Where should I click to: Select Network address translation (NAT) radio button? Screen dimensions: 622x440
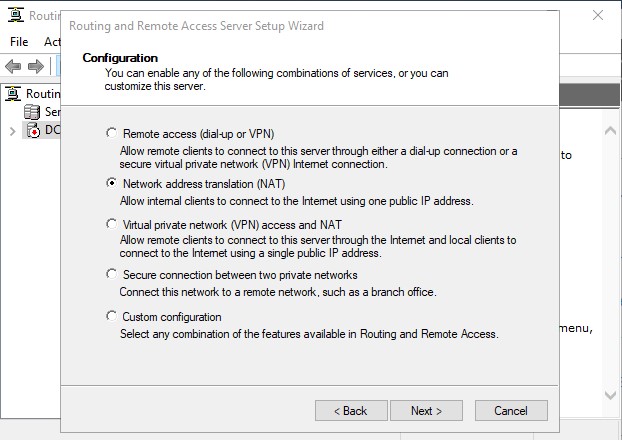point(111,183)
